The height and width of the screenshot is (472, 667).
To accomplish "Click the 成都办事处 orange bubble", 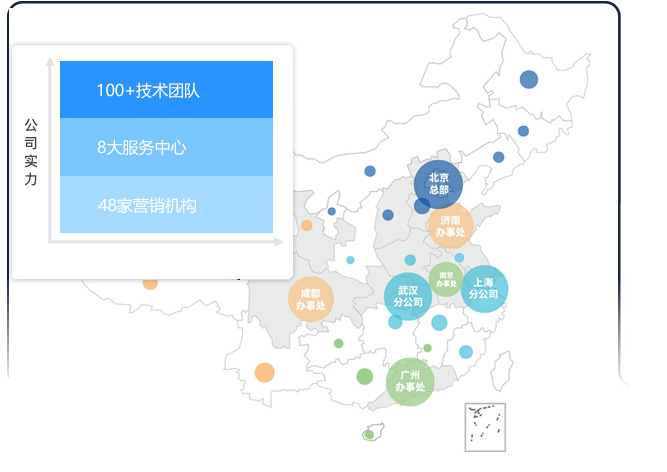I will tap(311, 300).
